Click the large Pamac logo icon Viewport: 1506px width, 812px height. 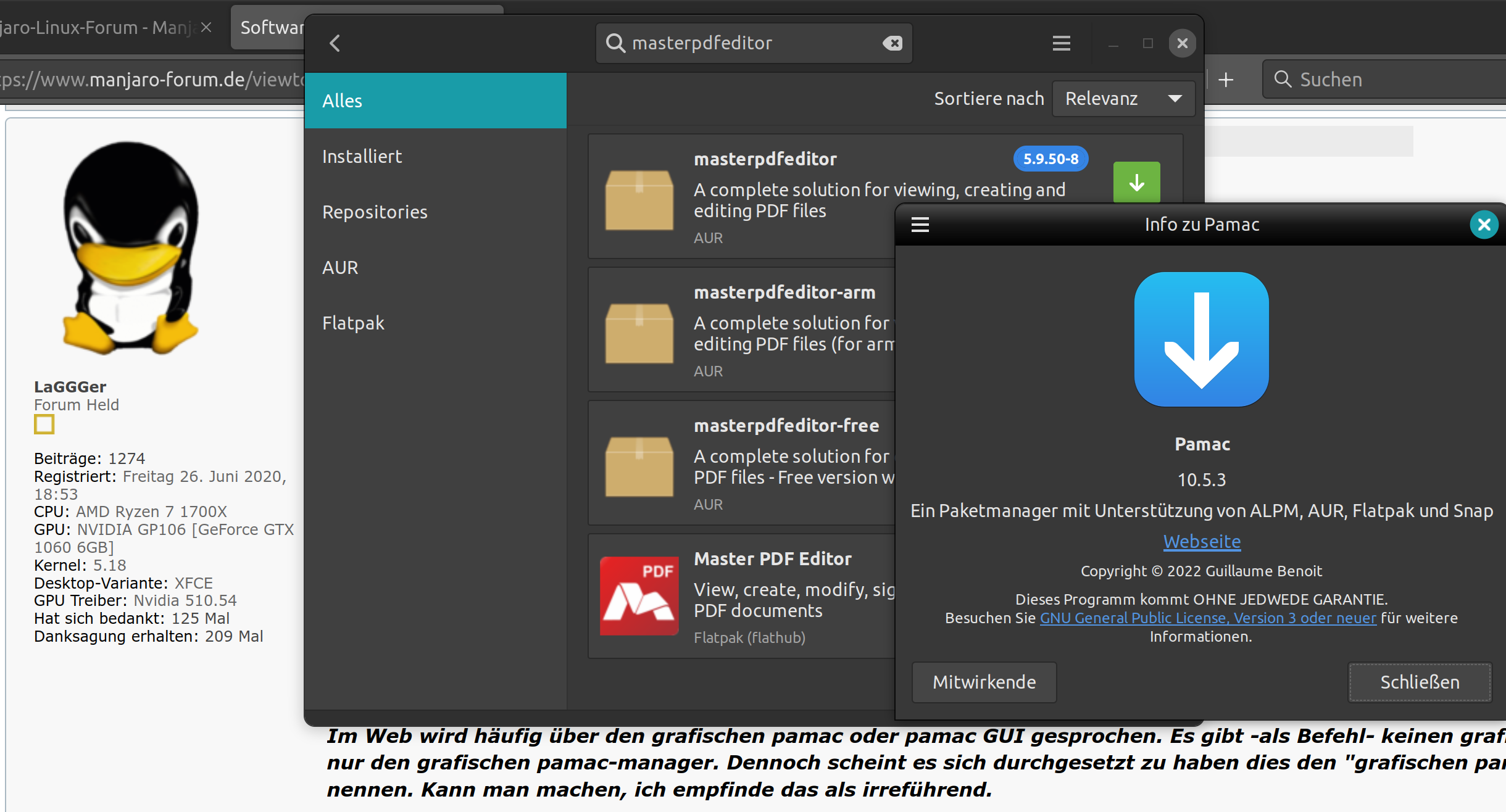point(1201,339)
